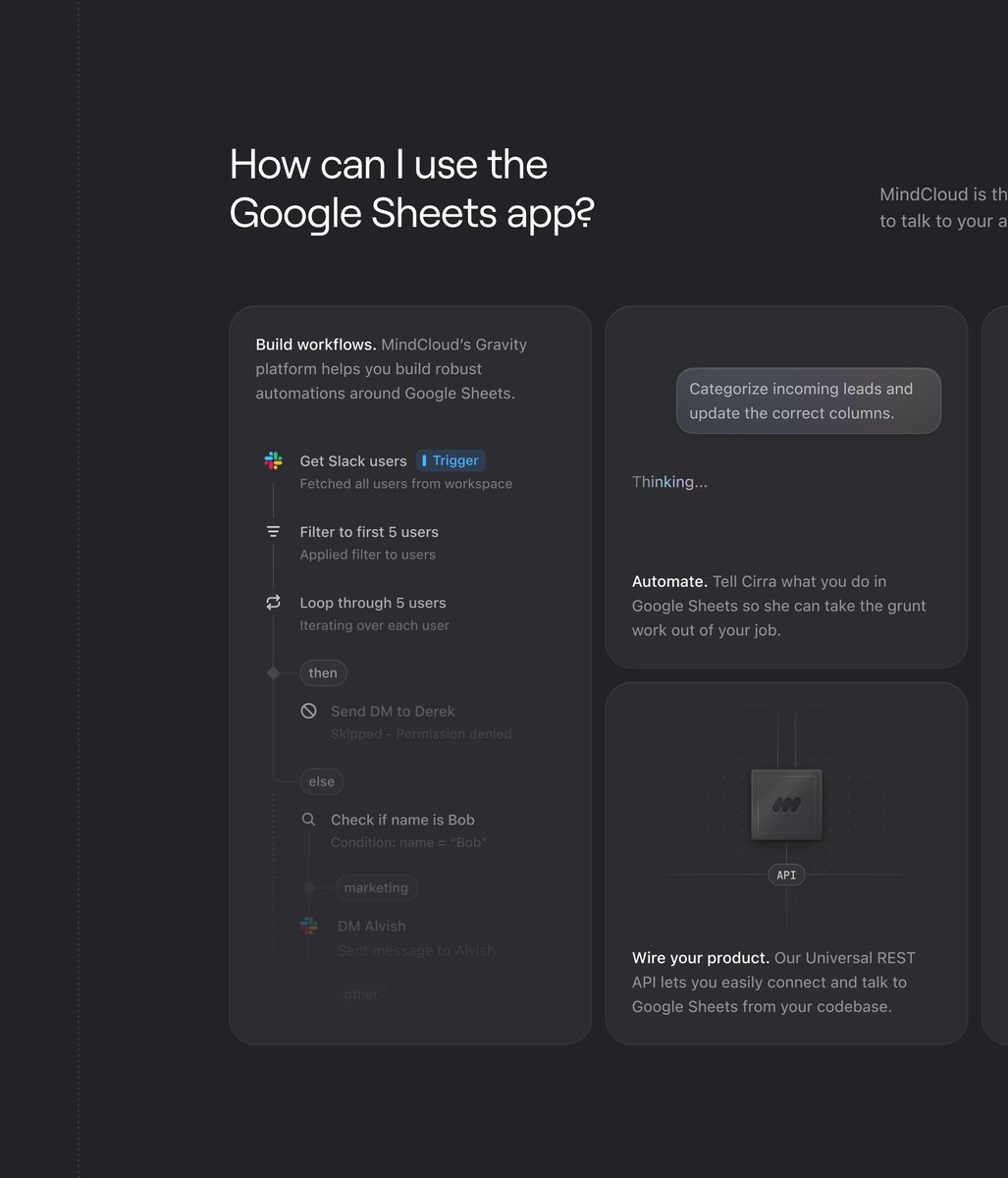Click the Loop through 5 users step

click(x=373, y=603)
